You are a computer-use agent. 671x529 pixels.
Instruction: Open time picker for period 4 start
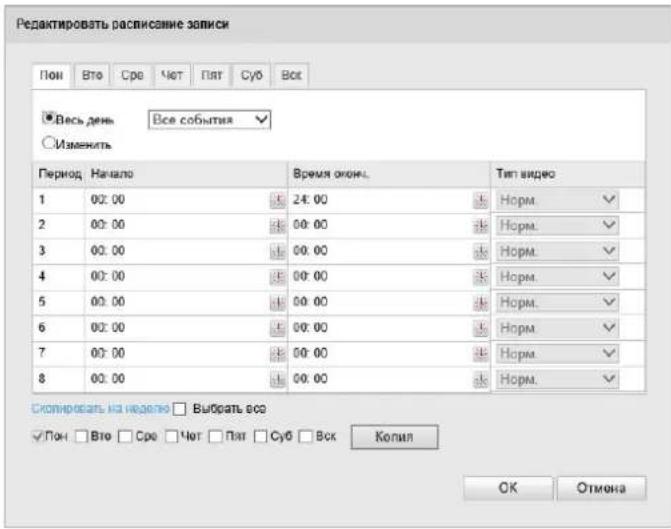278,277
